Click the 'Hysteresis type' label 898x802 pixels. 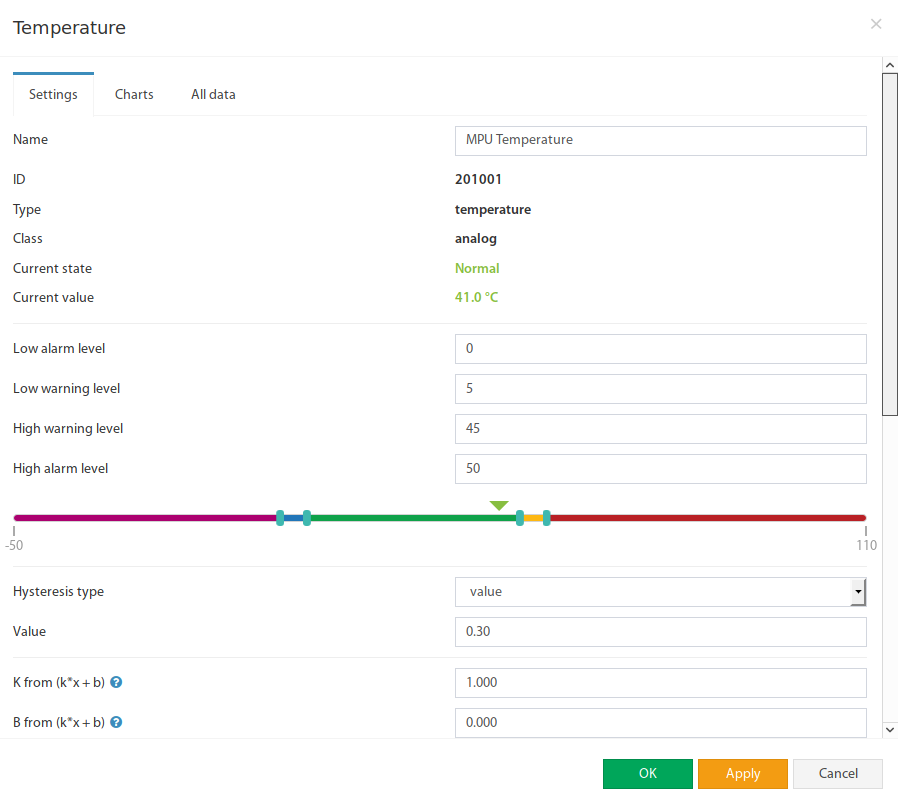pyautogui.click(x=58, y=592)
